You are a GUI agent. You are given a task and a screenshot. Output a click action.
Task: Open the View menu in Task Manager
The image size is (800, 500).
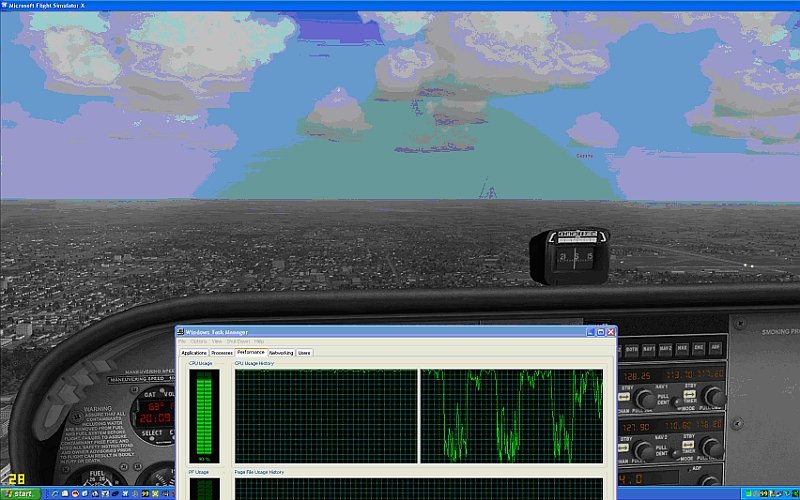point(217,341)
